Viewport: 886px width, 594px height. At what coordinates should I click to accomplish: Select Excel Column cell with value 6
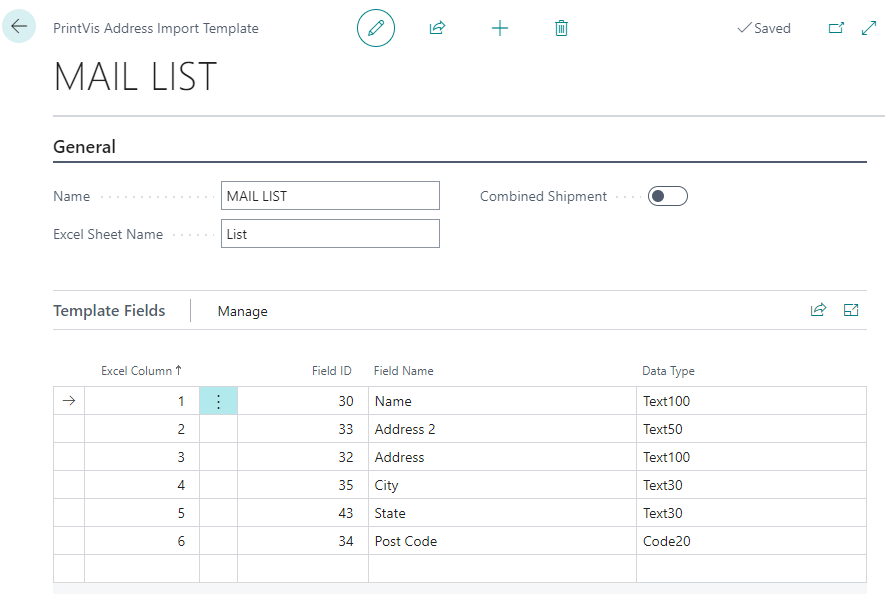pyautogui.click(x=142, y=541)
